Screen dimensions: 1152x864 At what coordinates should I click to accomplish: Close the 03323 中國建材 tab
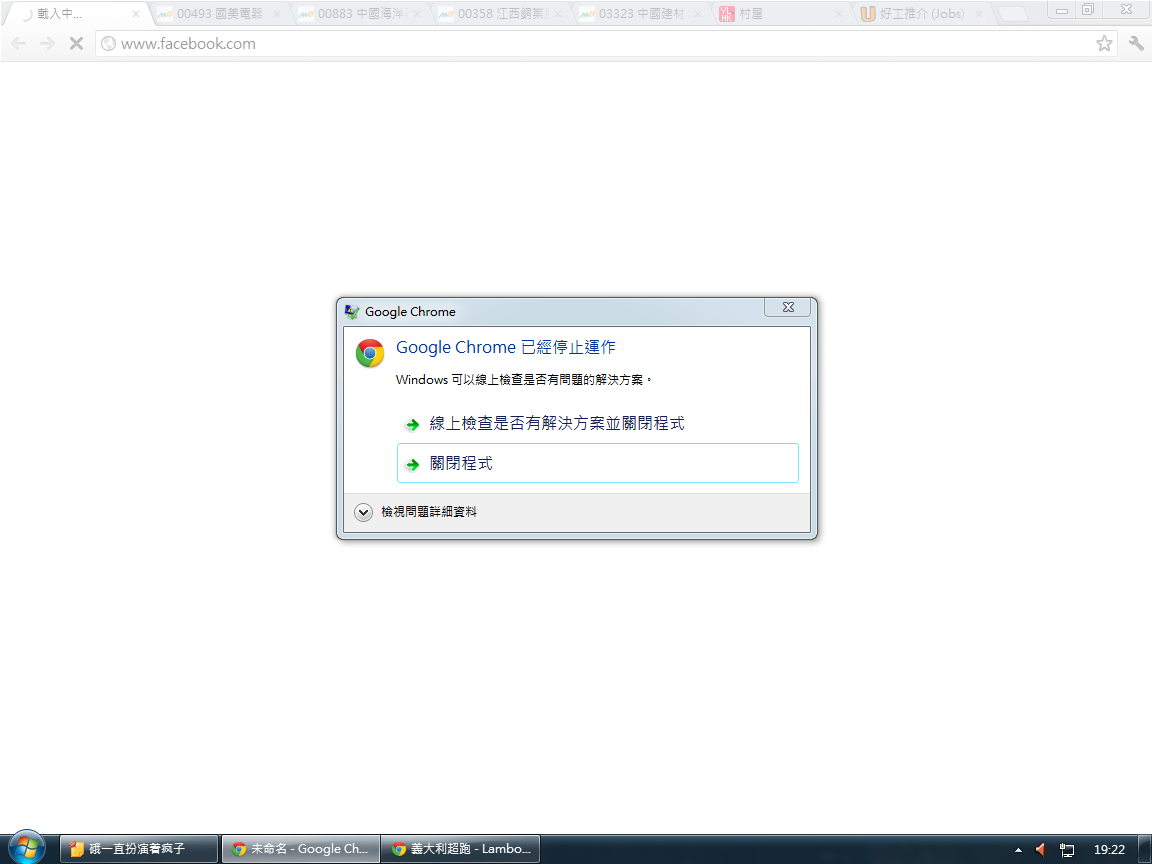[x=698, y=14]
